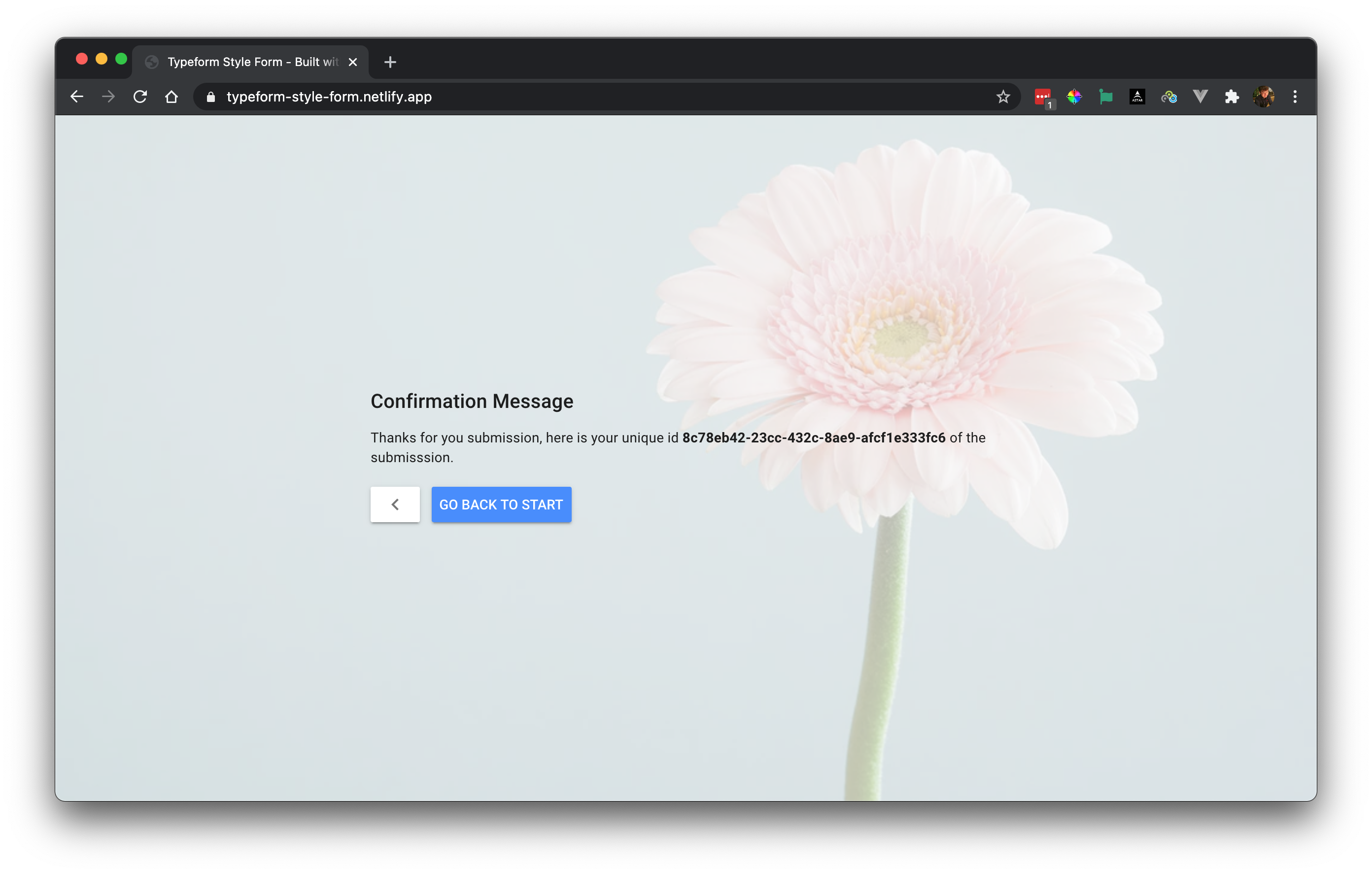Open the color wheel picker extension
Viewport: 1372px width, 874px height.
[1074, 97]
